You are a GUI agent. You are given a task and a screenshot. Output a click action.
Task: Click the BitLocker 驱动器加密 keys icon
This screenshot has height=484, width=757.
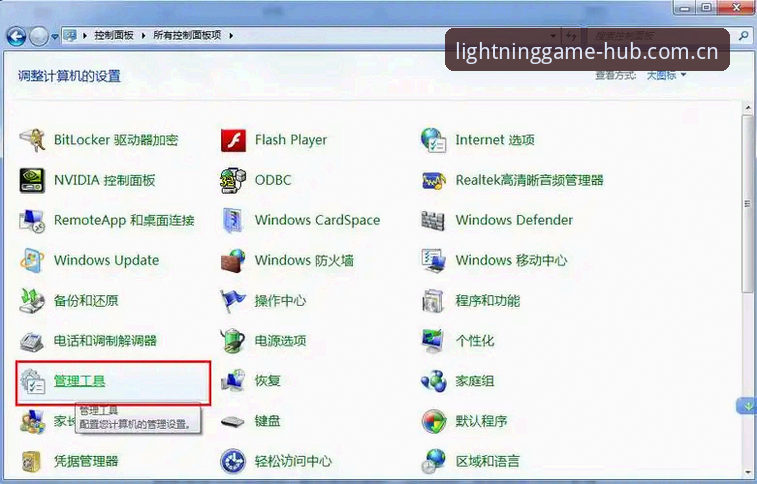tap(32, 140)
